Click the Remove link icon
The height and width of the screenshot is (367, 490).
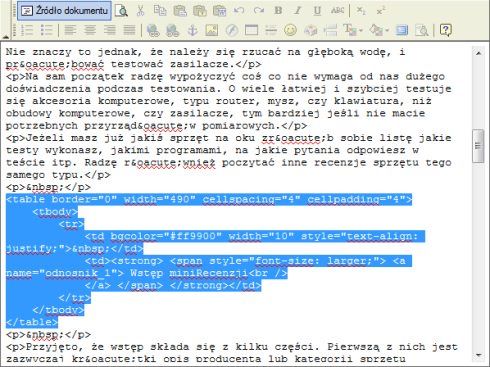tap(173, 30)
